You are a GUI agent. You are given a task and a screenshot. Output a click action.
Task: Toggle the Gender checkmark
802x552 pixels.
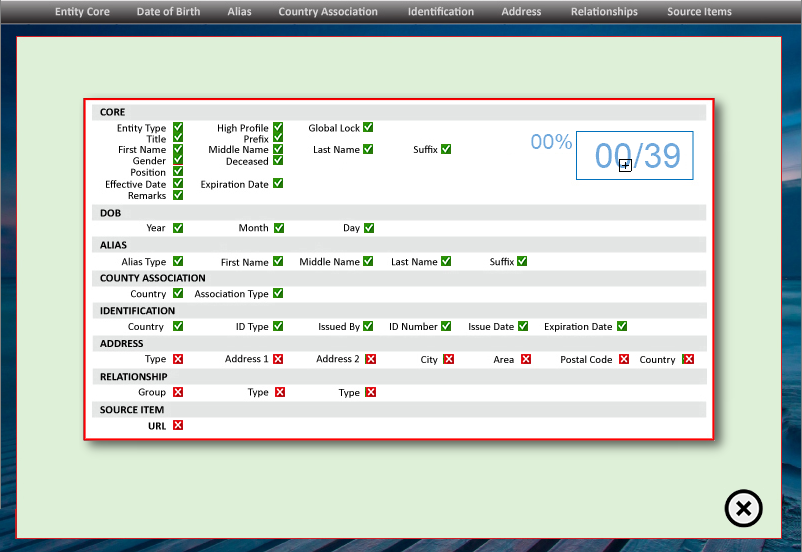tap(177, 159)
